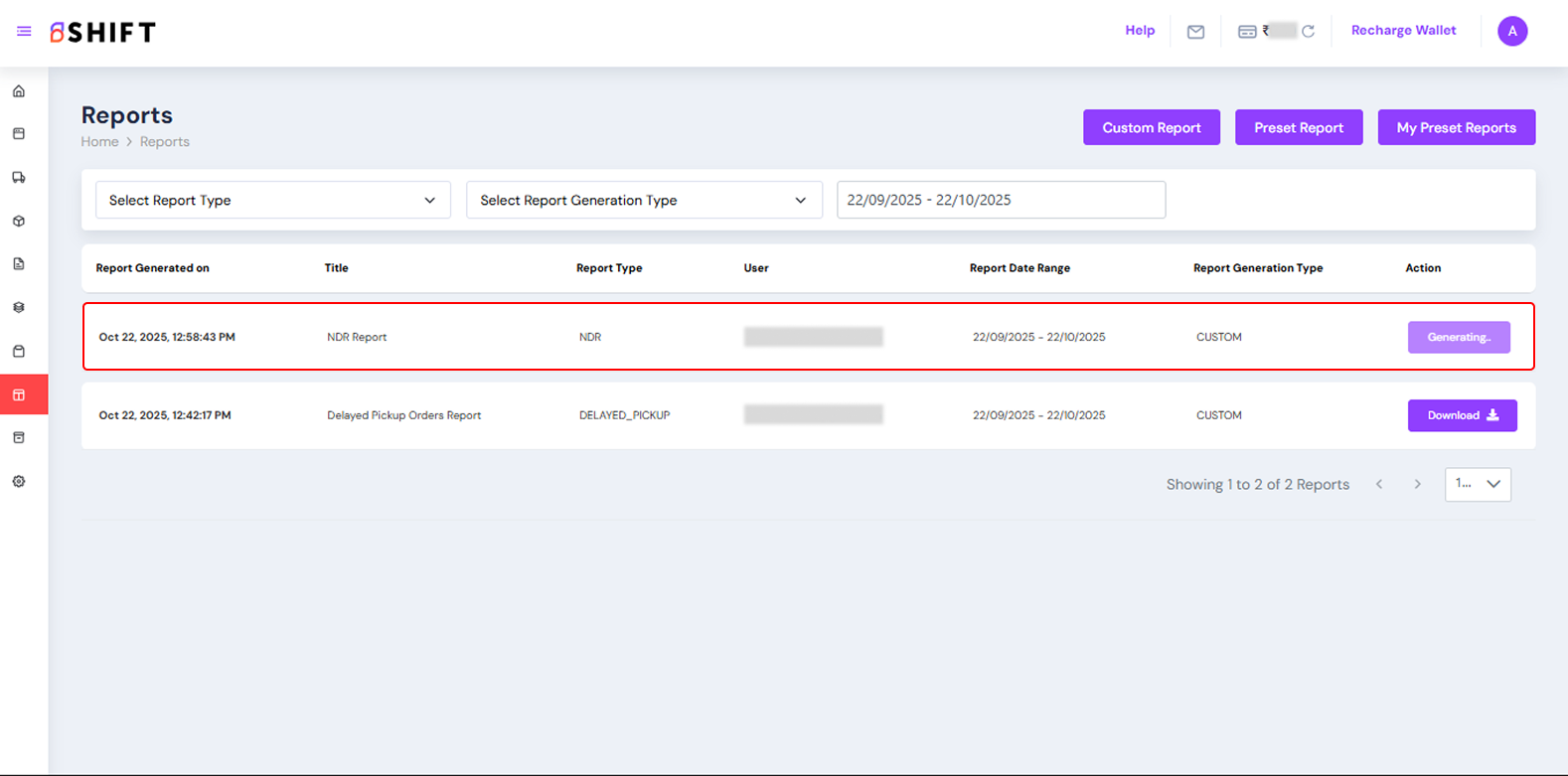Expand the page-size dropdown in pagination
Image resolution: width=1568 pixels, height=776 pixels.
[x=1477, y=484]
